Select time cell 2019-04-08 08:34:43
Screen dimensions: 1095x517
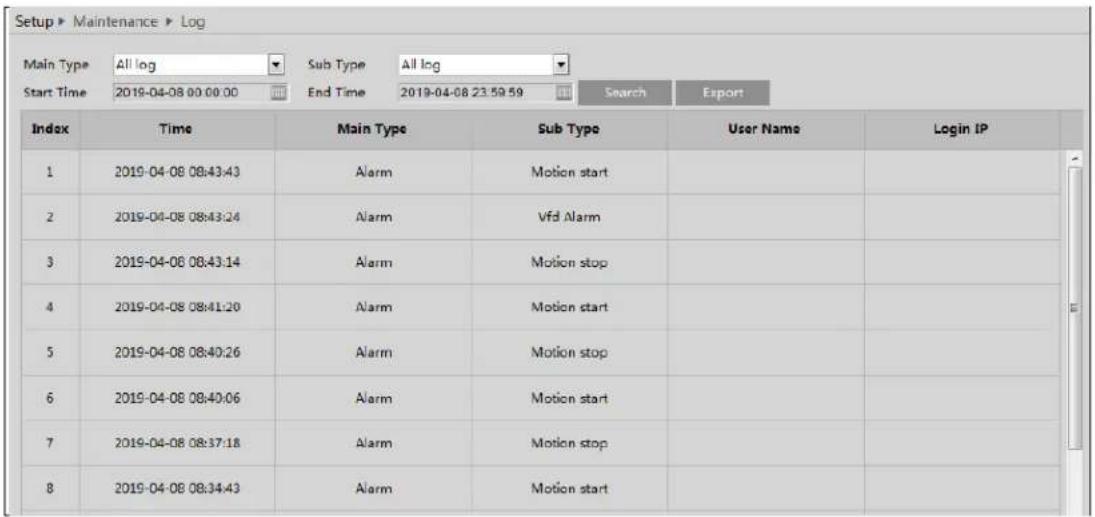177,488
